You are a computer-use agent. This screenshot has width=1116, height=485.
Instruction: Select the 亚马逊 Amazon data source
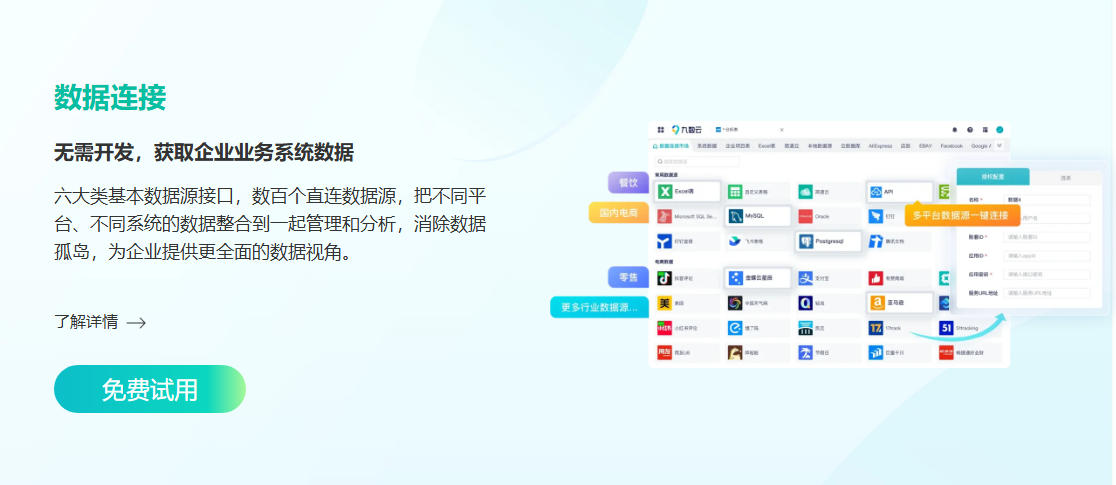(900, 303)
